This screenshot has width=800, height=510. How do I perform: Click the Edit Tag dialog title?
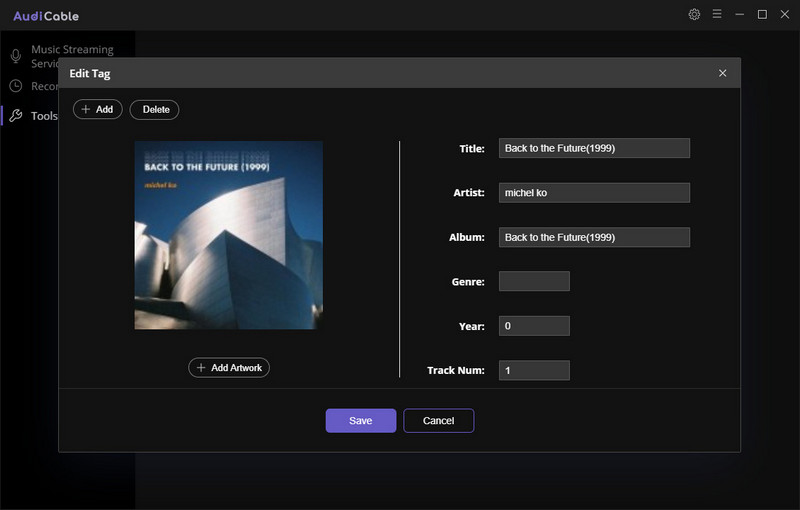tap(90, 73)
